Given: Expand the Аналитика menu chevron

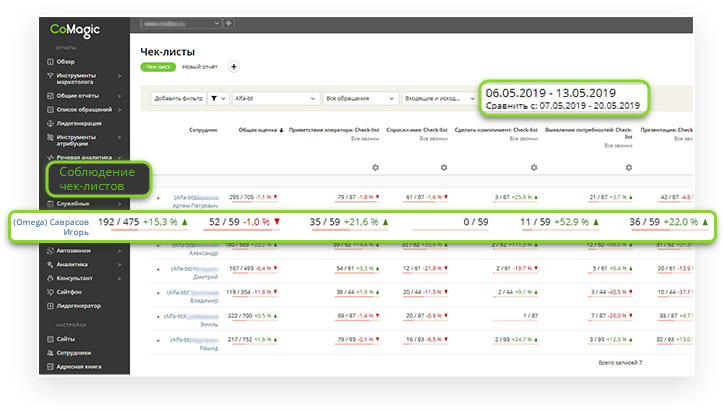Looking at the screenshot, I should click(120, 265).
